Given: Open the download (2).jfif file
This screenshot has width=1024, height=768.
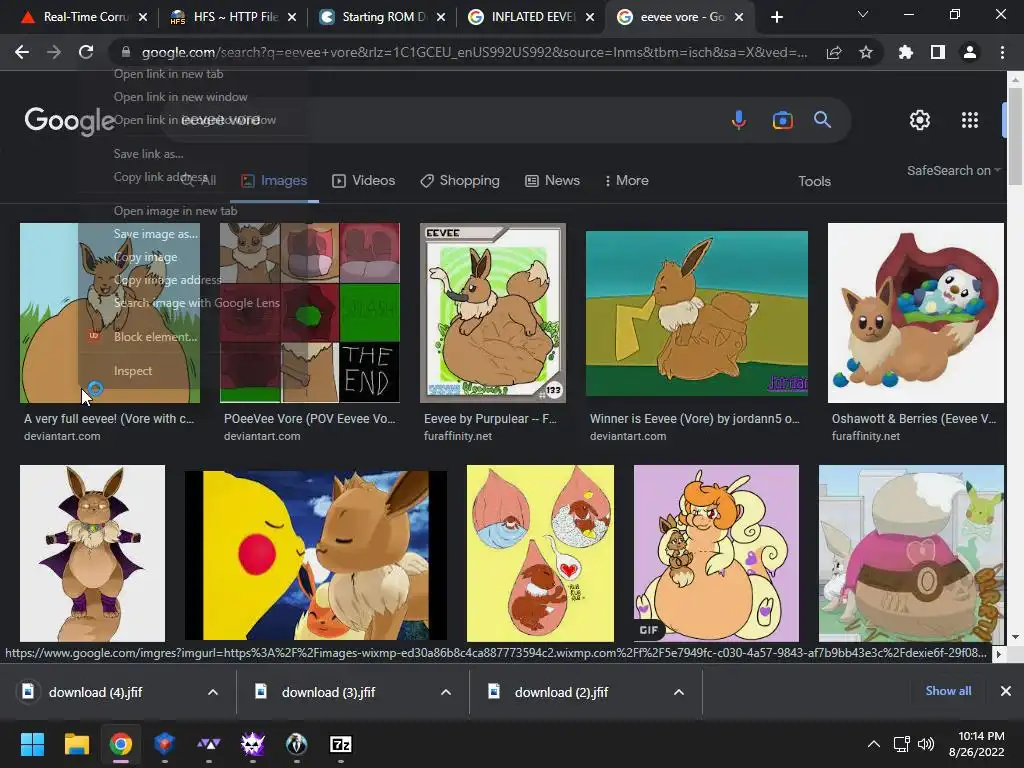Looking at the screenshot, I should [562, 692].
